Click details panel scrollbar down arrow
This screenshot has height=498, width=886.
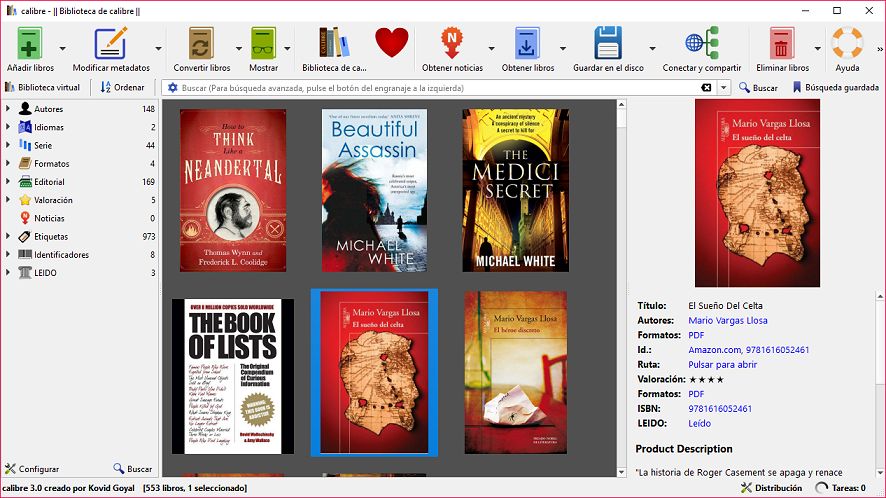(x=880, y=473)
